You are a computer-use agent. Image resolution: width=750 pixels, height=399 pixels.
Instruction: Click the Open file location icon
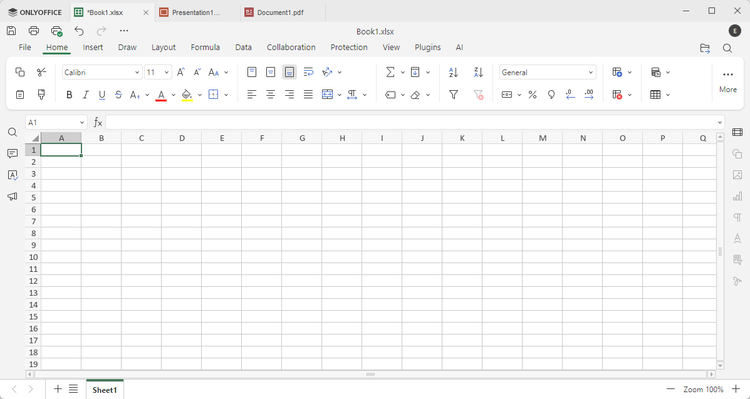coord(705,48)
